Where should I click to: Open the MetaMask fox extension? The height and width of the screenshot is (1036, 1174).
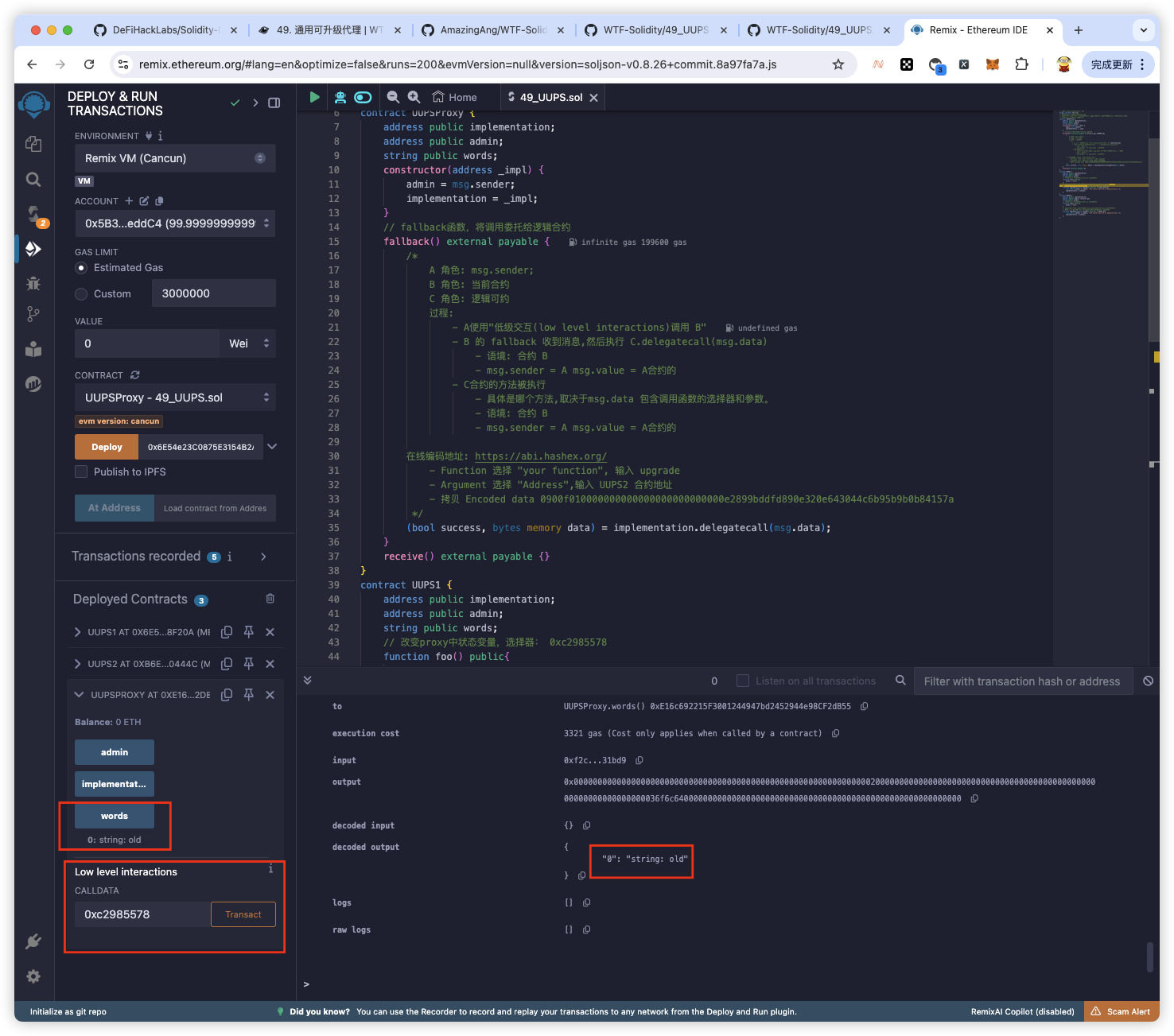(993, 64)
